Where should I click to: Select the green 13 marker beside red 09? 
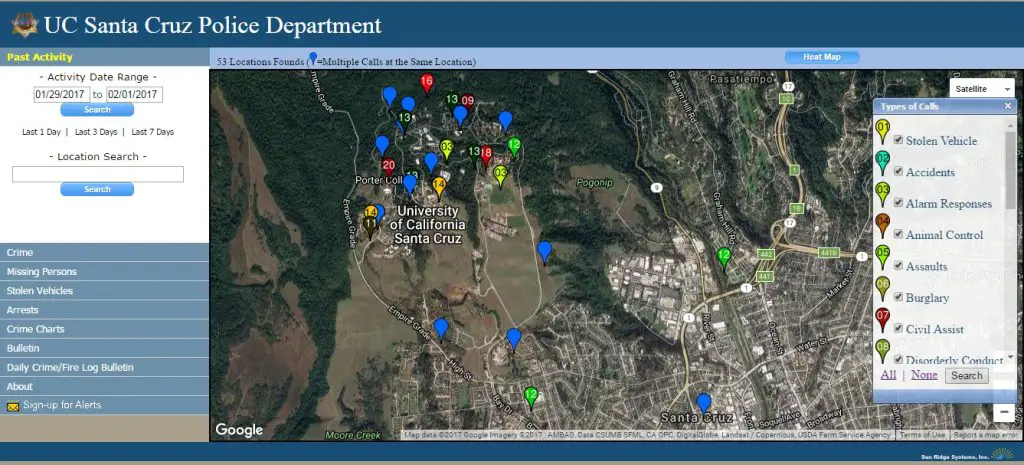[x=452, y=101]
